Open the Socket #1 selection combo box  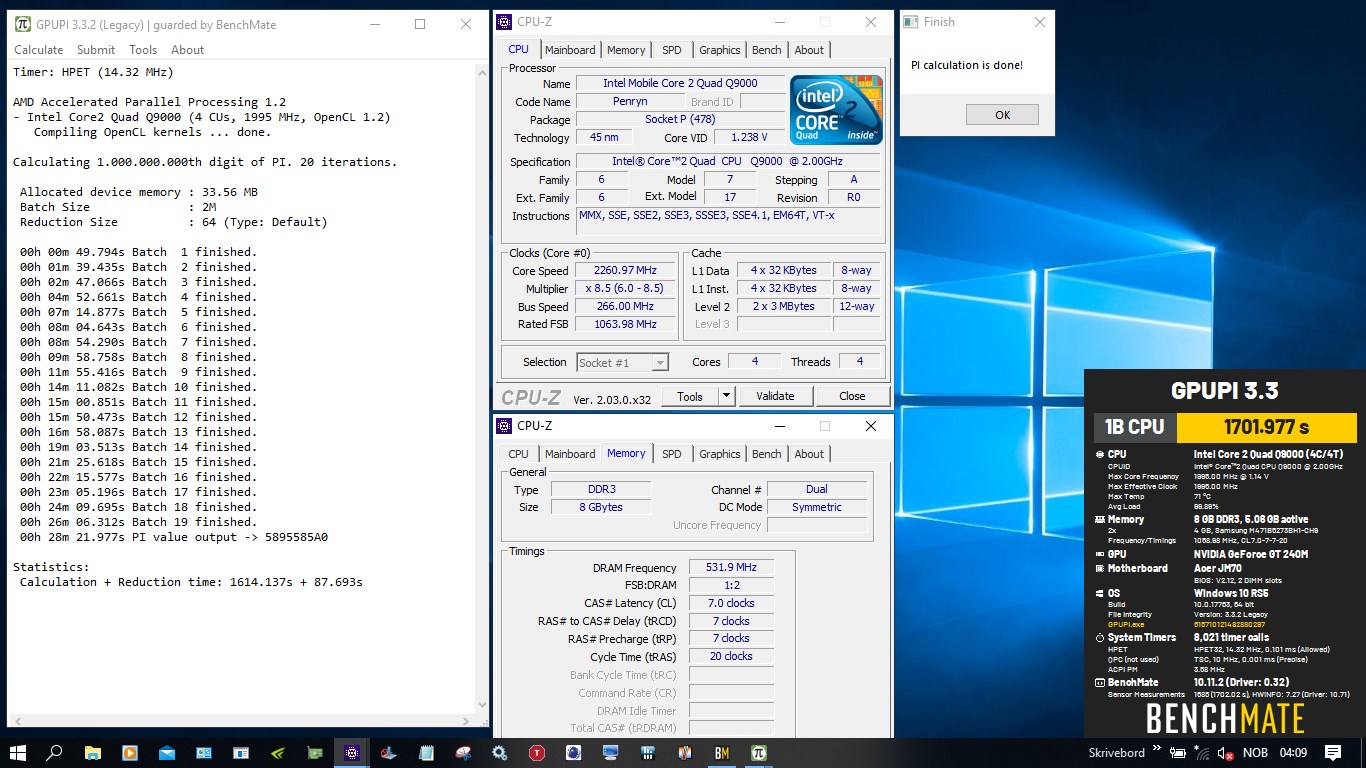point(622,362)
